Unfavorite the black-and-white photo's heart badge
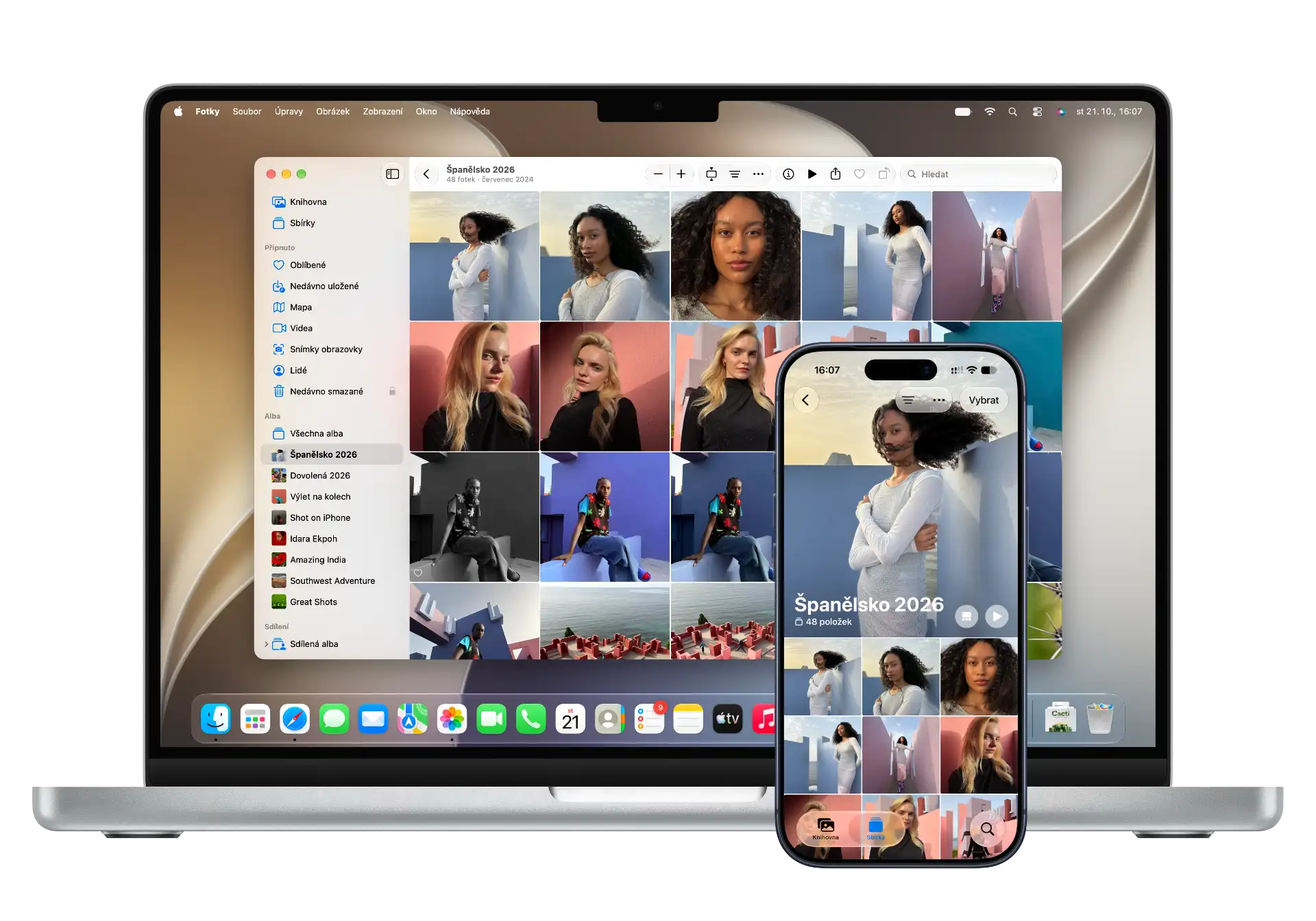The height and width of the screenshot is (921, 1316). (x=418, y=573)
